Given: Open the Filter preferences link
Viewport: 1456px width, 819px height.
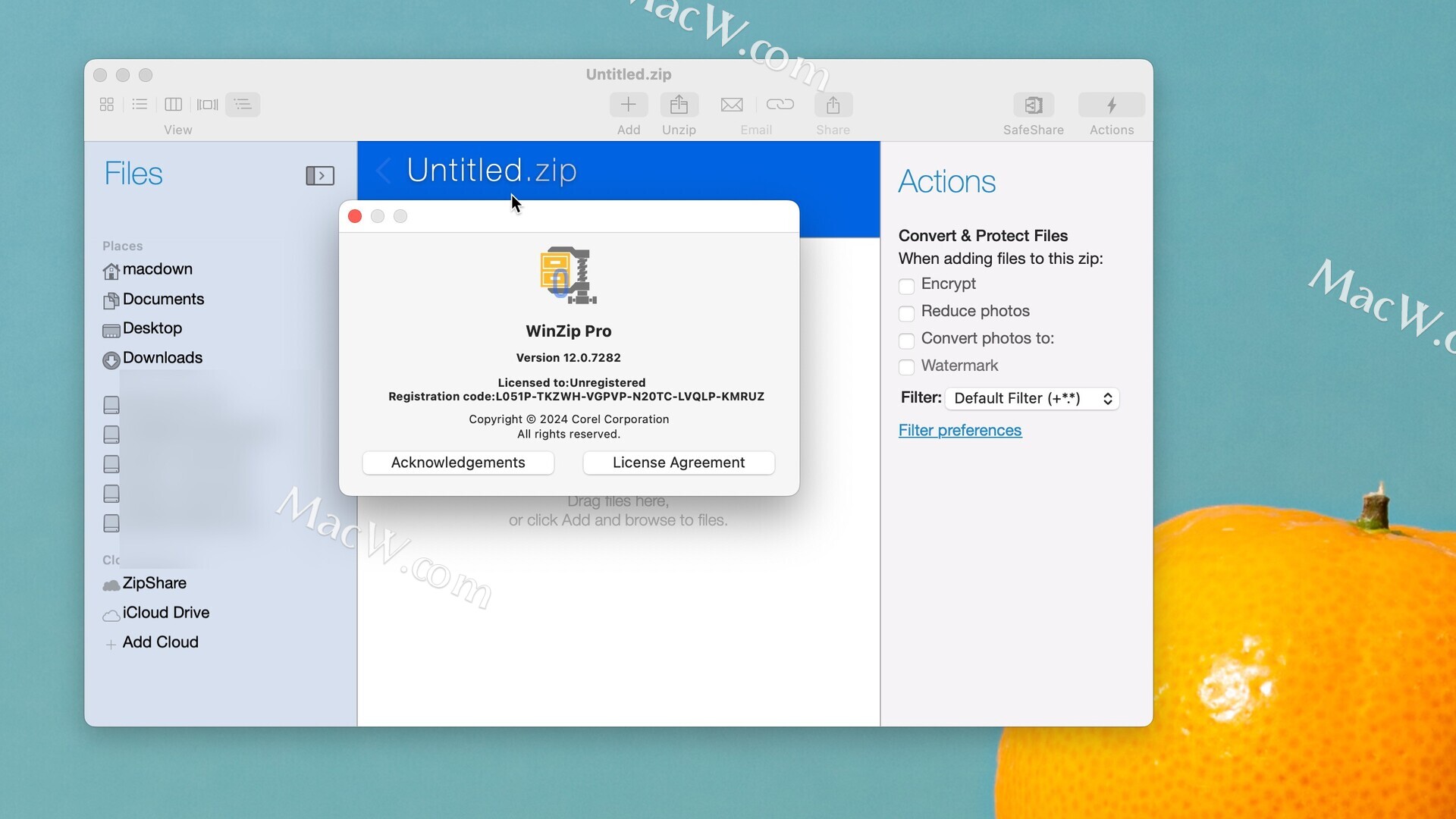Looking at the screenshot, I should (959, 431).
